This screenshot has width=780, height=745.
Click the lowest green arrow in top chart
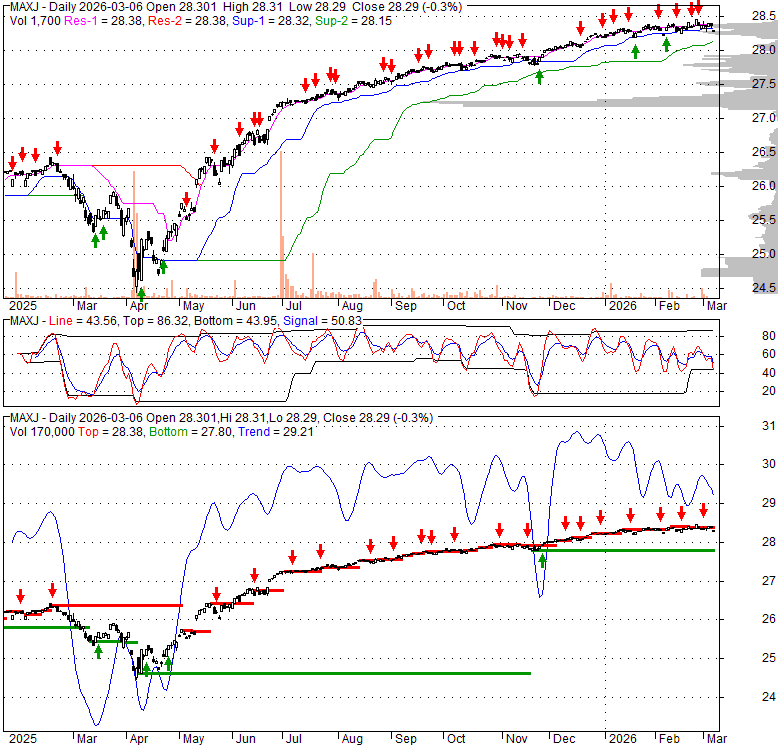pyautogui.click(x=141, y=293)
